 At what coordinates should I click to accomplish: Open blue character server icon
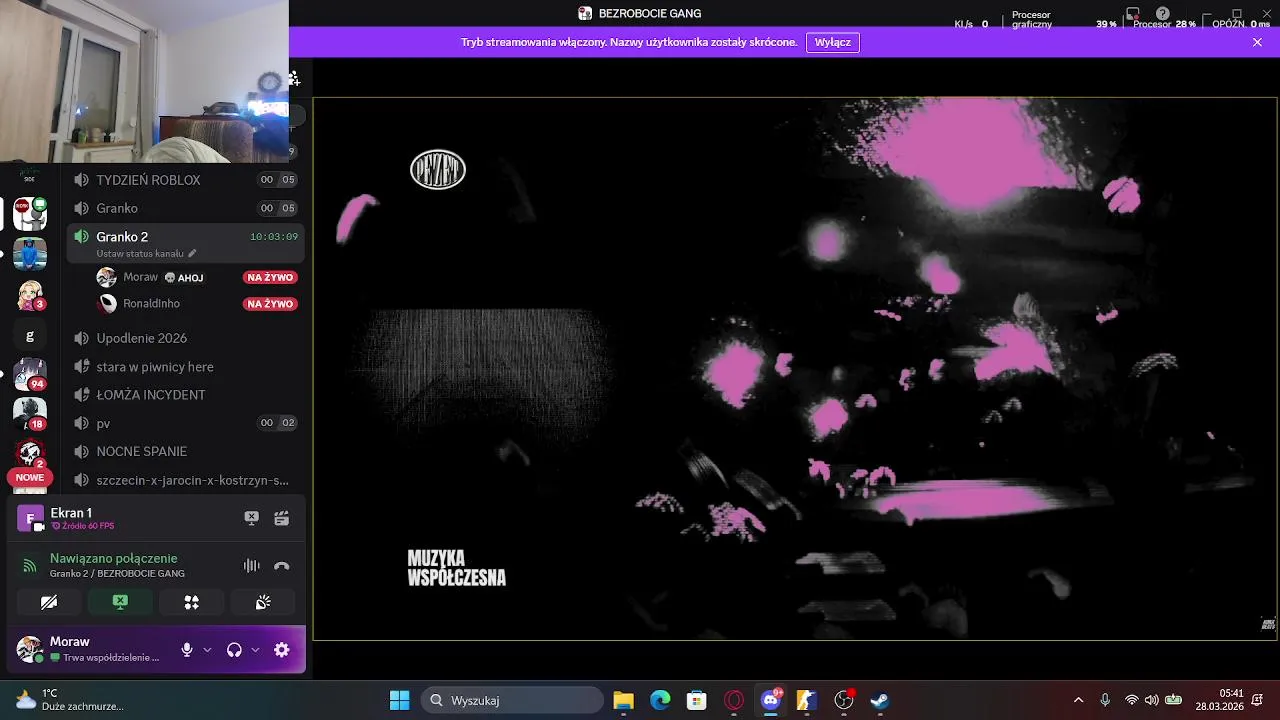tap(30, 254)
